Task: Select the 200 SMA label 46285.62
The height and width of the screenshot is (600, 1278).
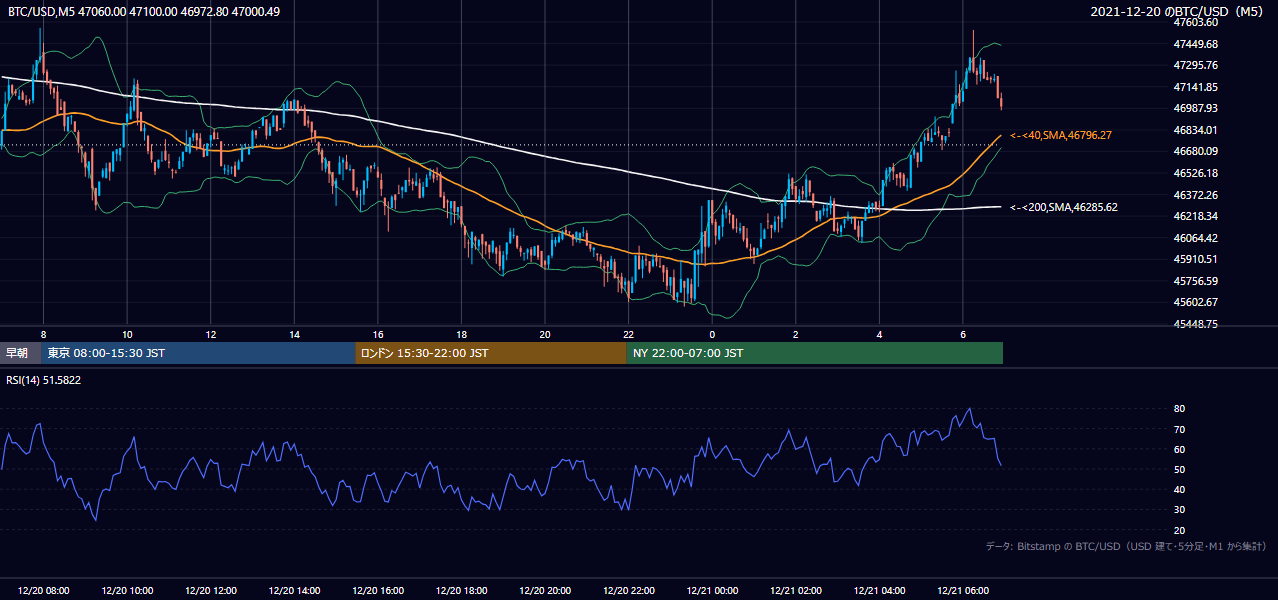Action: (1064, 207)
